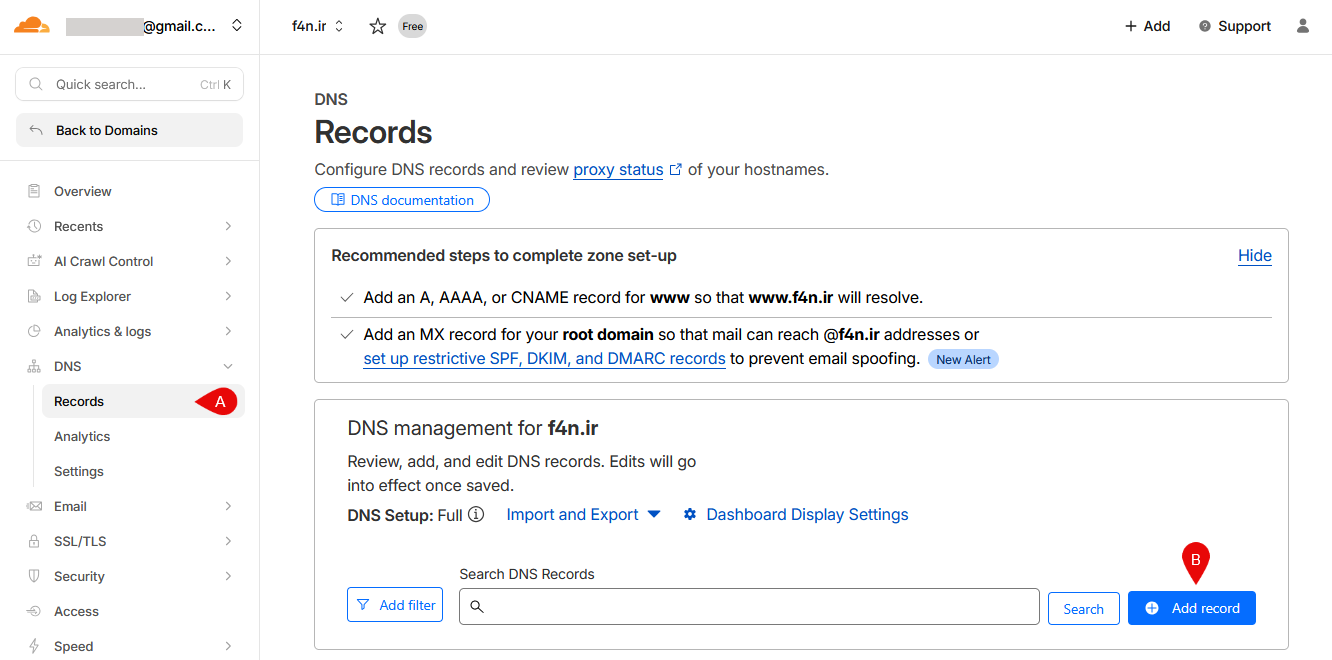Collapse the DNS sidebar section
This screenshot has width=1332, height=660.
tap(228, 367)
